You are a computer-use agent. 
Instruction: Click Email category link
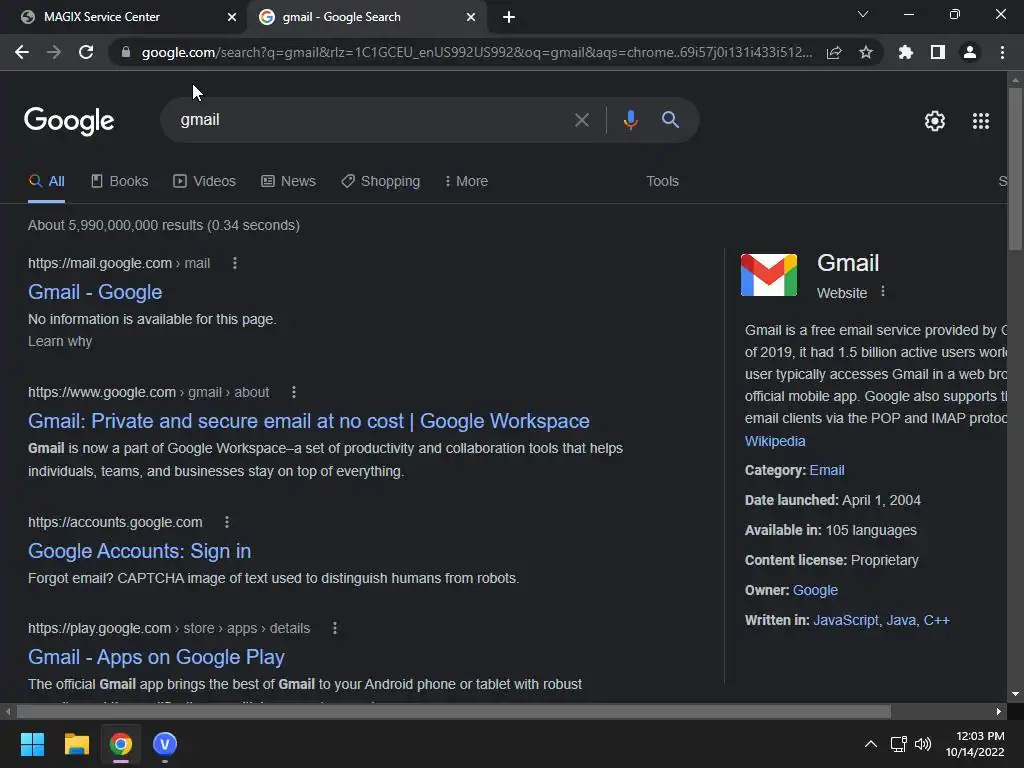click(x=826, y=470)
